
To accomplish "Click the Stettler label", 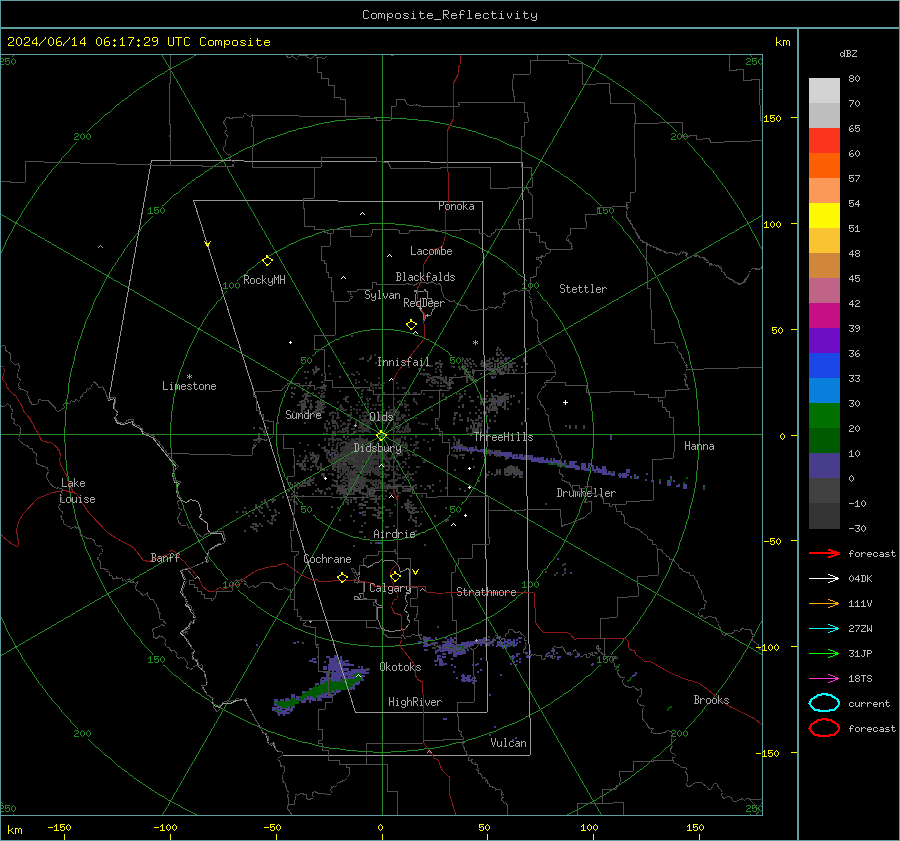I will click(583, 289).
